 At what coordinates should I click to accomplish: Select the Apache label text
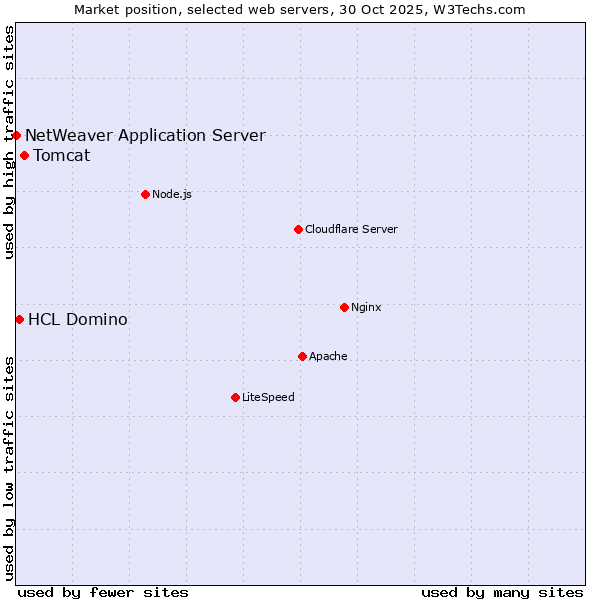[x=328, y=356]
